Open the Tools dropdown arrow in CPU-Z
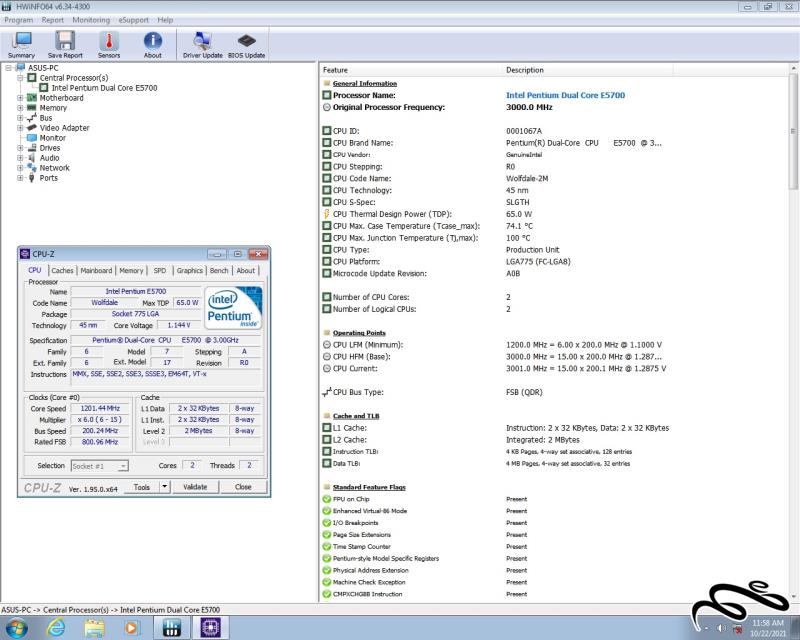Screen dimensions: 800x640 pyautogui.click(x=164, y=487)
